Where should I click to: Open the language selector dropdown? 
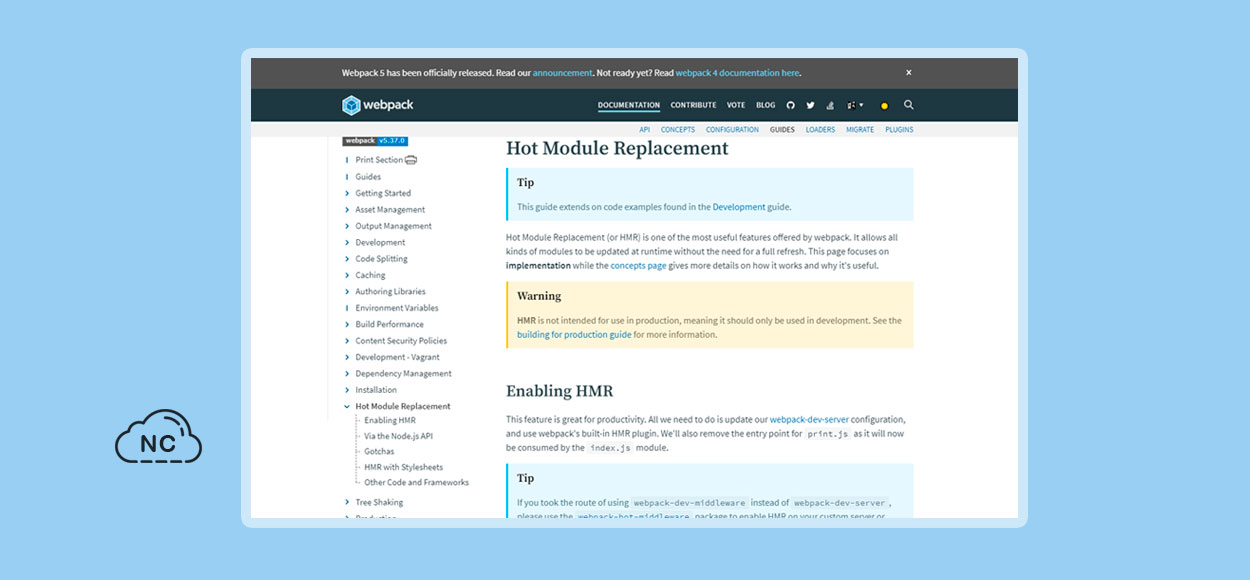(x=856, y=105)
